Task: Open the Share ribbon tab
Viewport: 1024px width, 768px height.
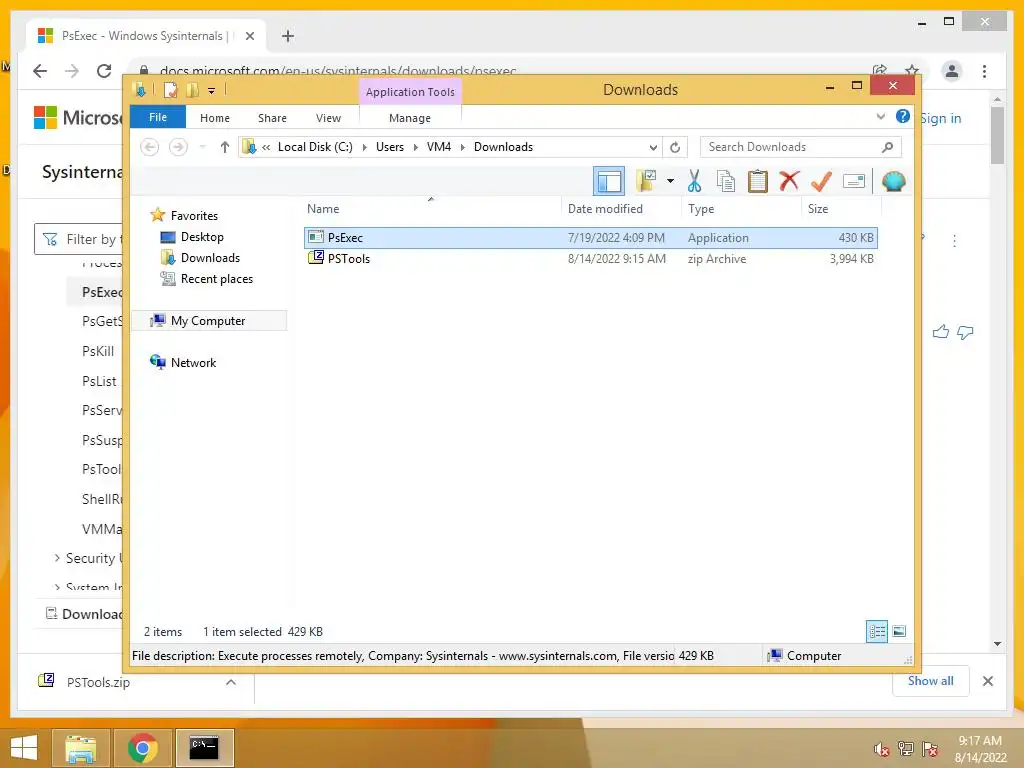Action: [272, 118]
